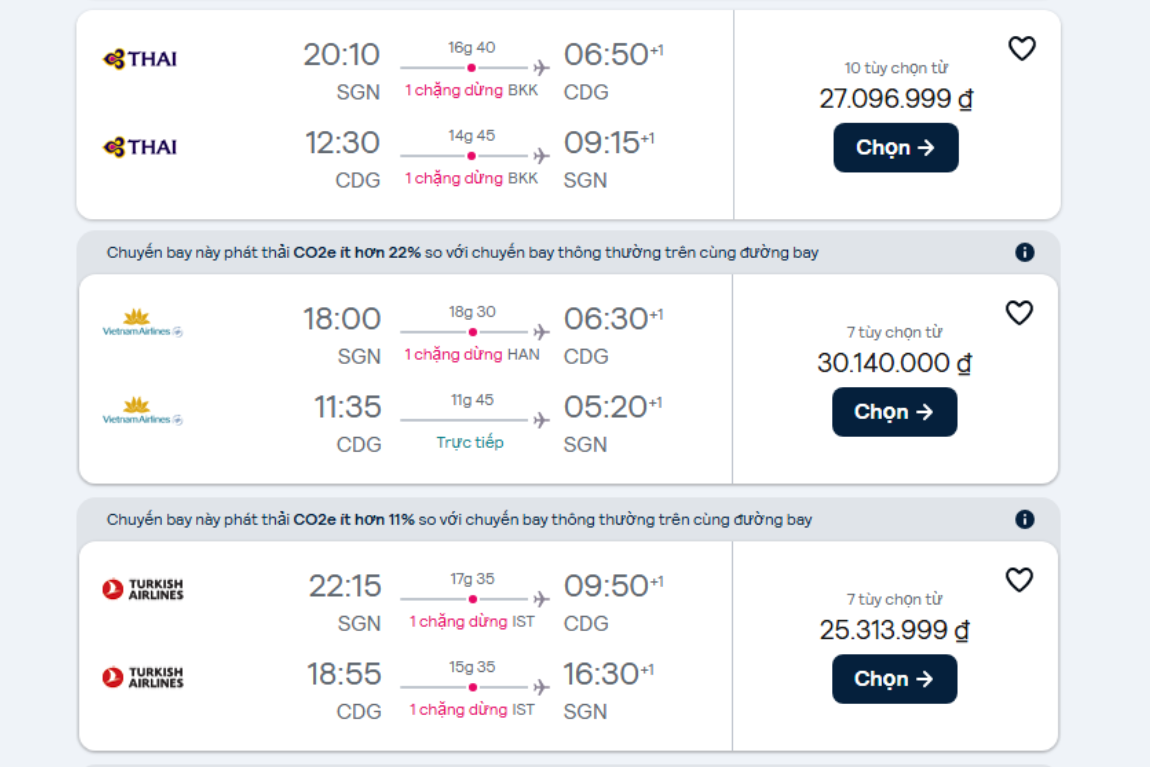This screenshot has height=767, width=1150.
Task: Click Vietnam Airlines logo on 18:00 flight
Action: [x=142, y=323]
